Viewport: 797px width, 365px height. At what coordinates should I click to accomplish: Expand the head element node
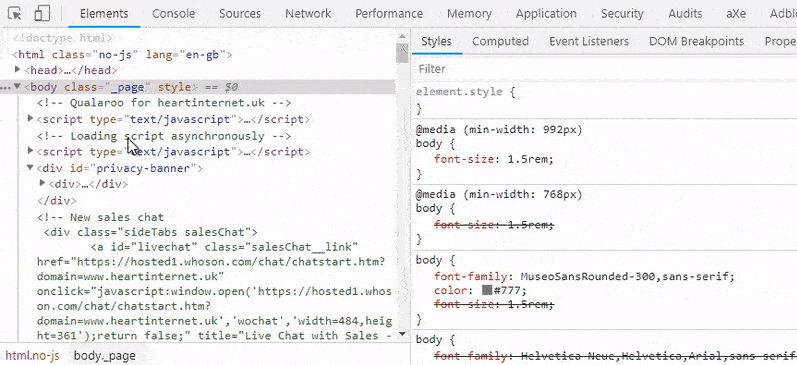[18, 70]
